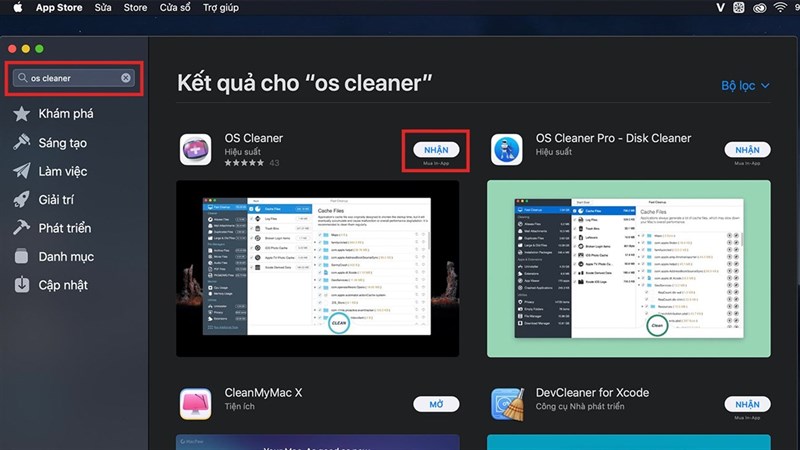Click Hiệu suất category under OS Cleaner
This screenshot has width=800, height=450.
coord(242,152)
